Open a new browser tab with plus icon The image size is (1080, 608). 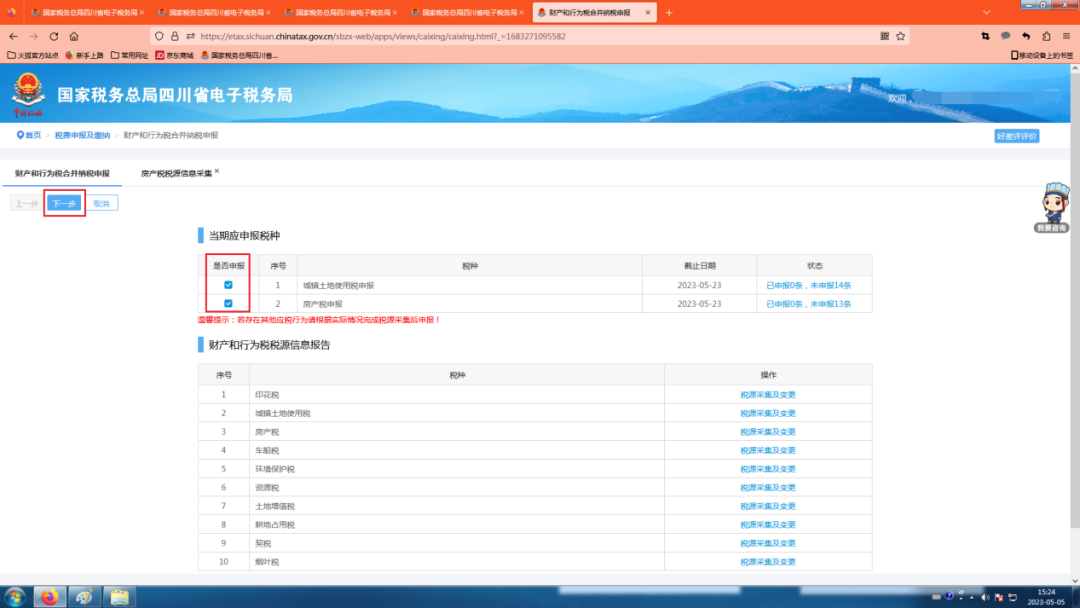(669, 12)
